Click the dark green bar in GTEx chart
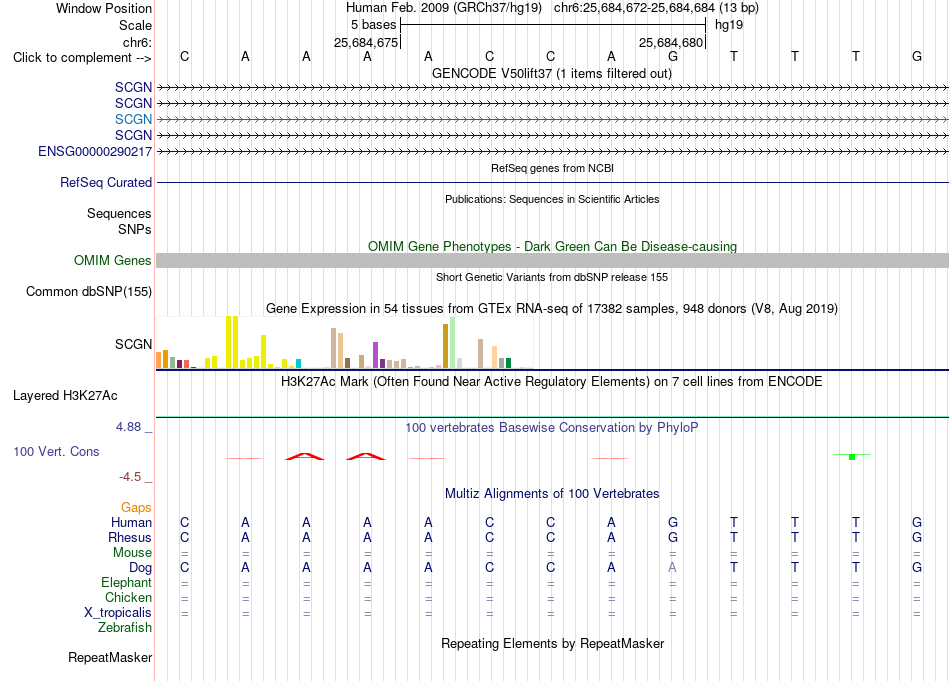 (508, 363)
